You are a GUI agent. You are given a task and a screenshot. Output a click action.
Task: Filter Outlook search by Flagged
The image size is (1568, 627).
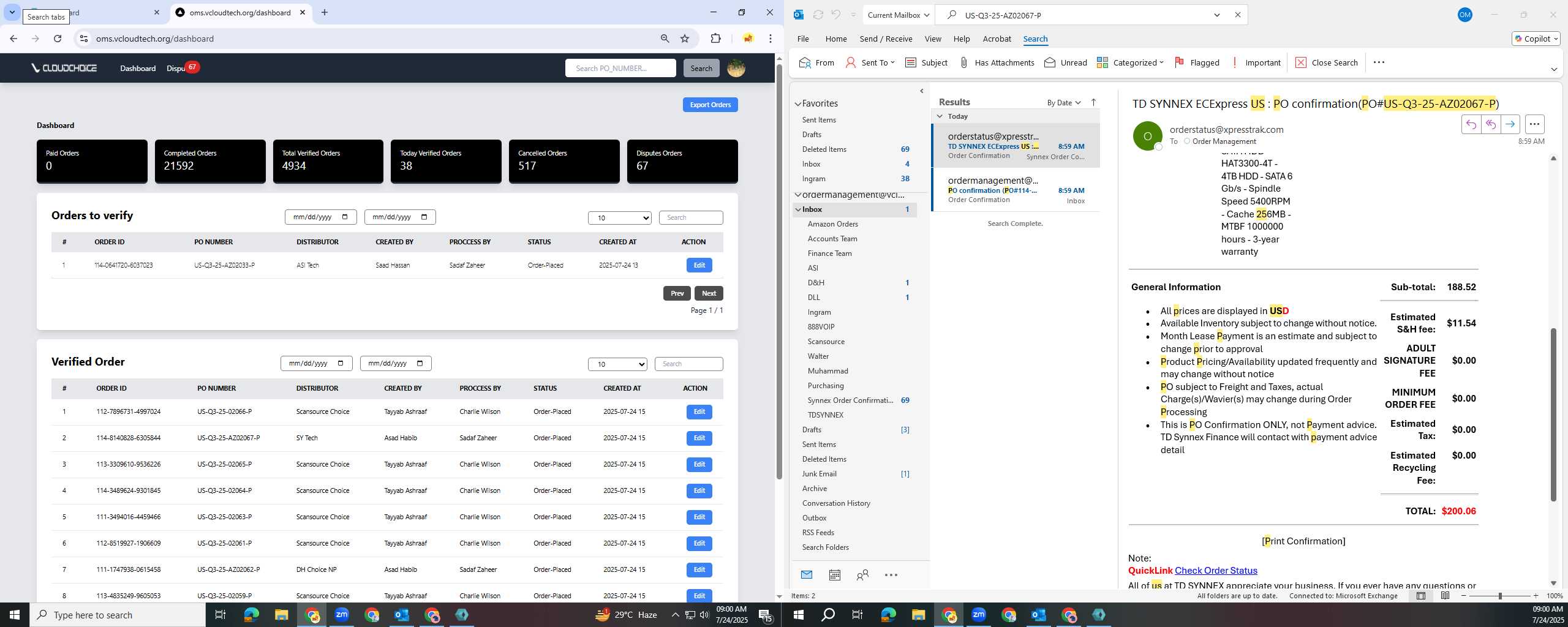(1197, 62)
